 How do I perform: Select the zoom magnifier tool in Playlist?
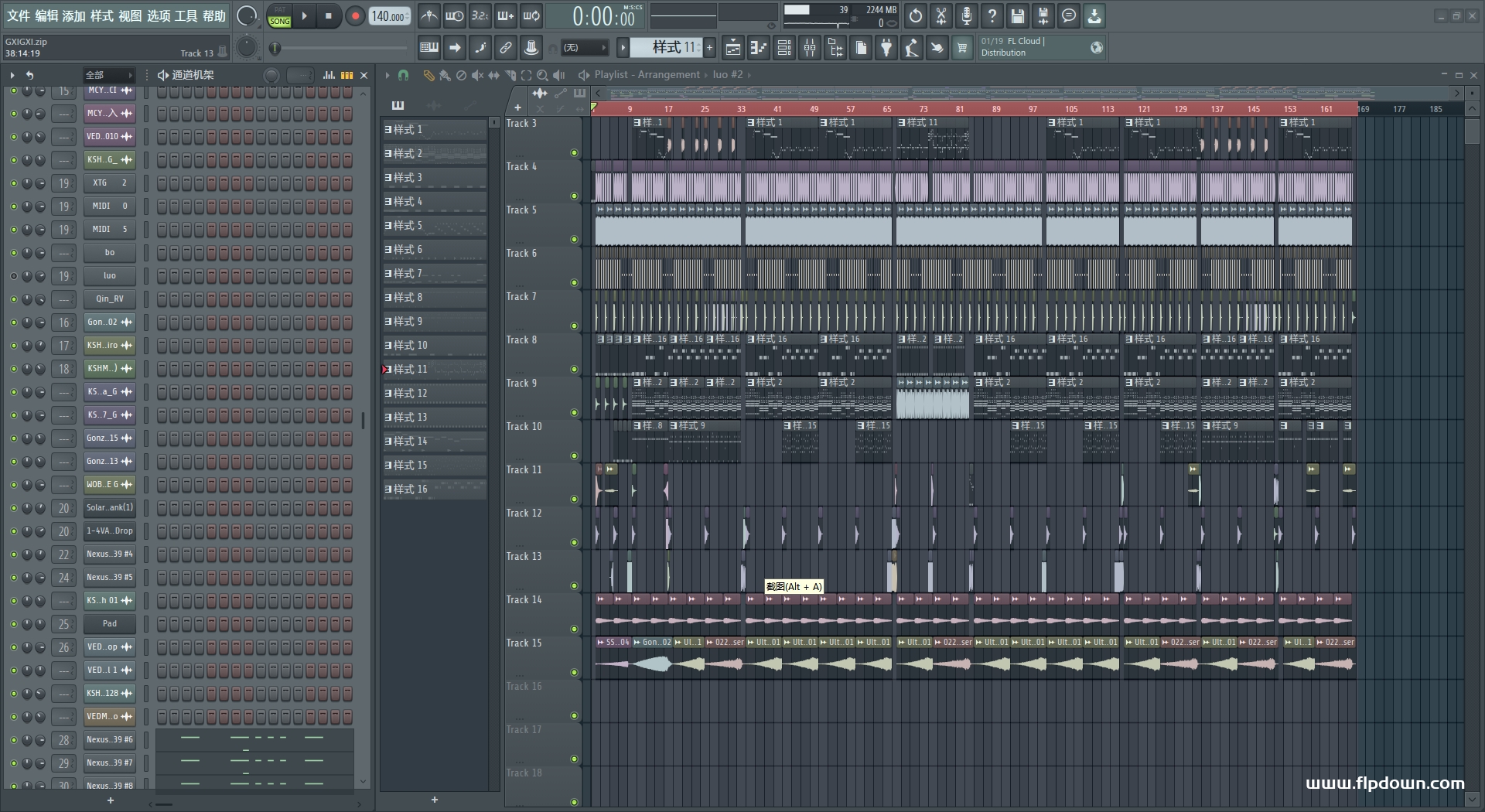542,75
